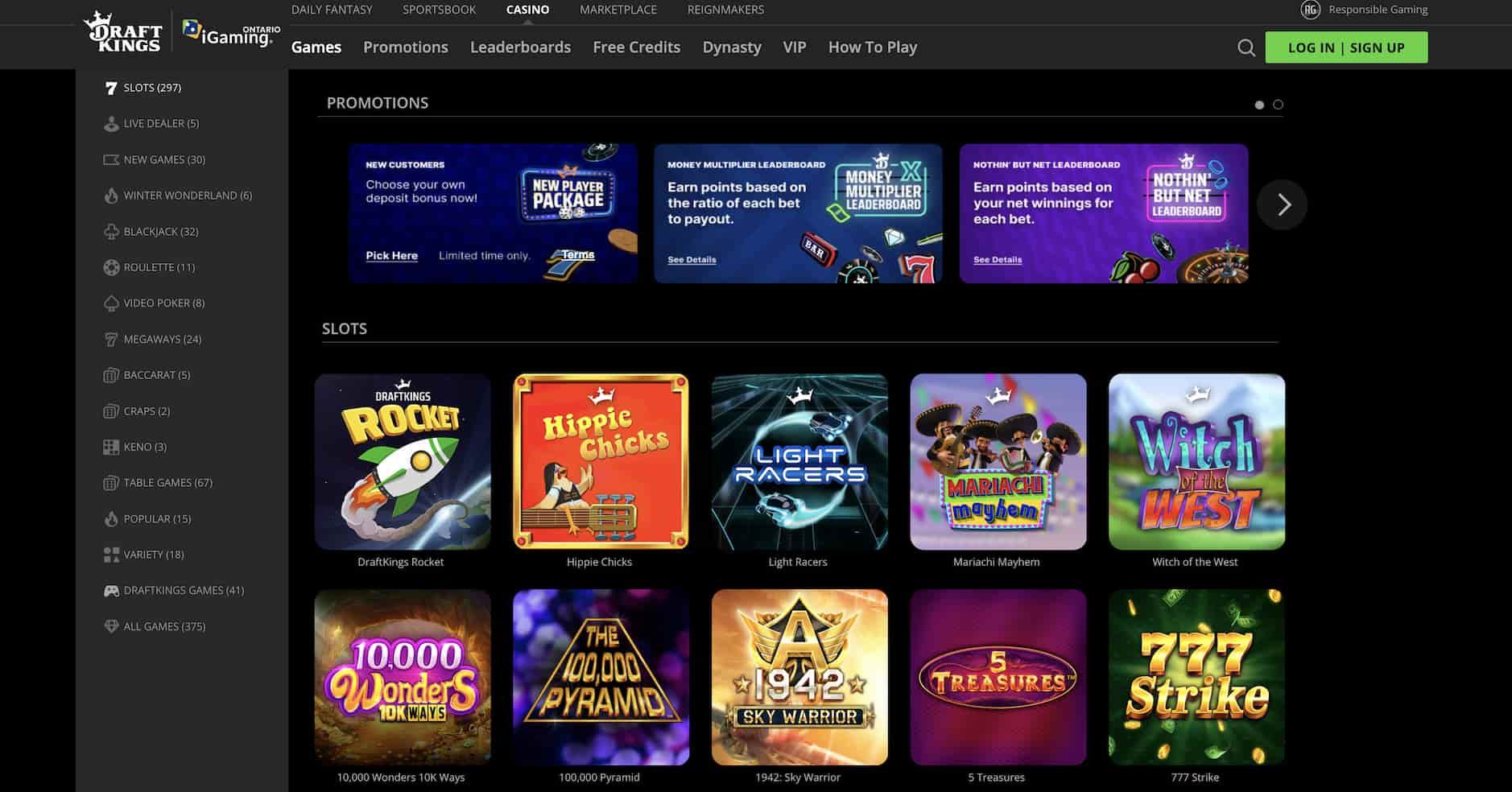The image size is (1512, 792).
Task: Select the second promotions carousel dot
Action: [x=1278, y=105]
